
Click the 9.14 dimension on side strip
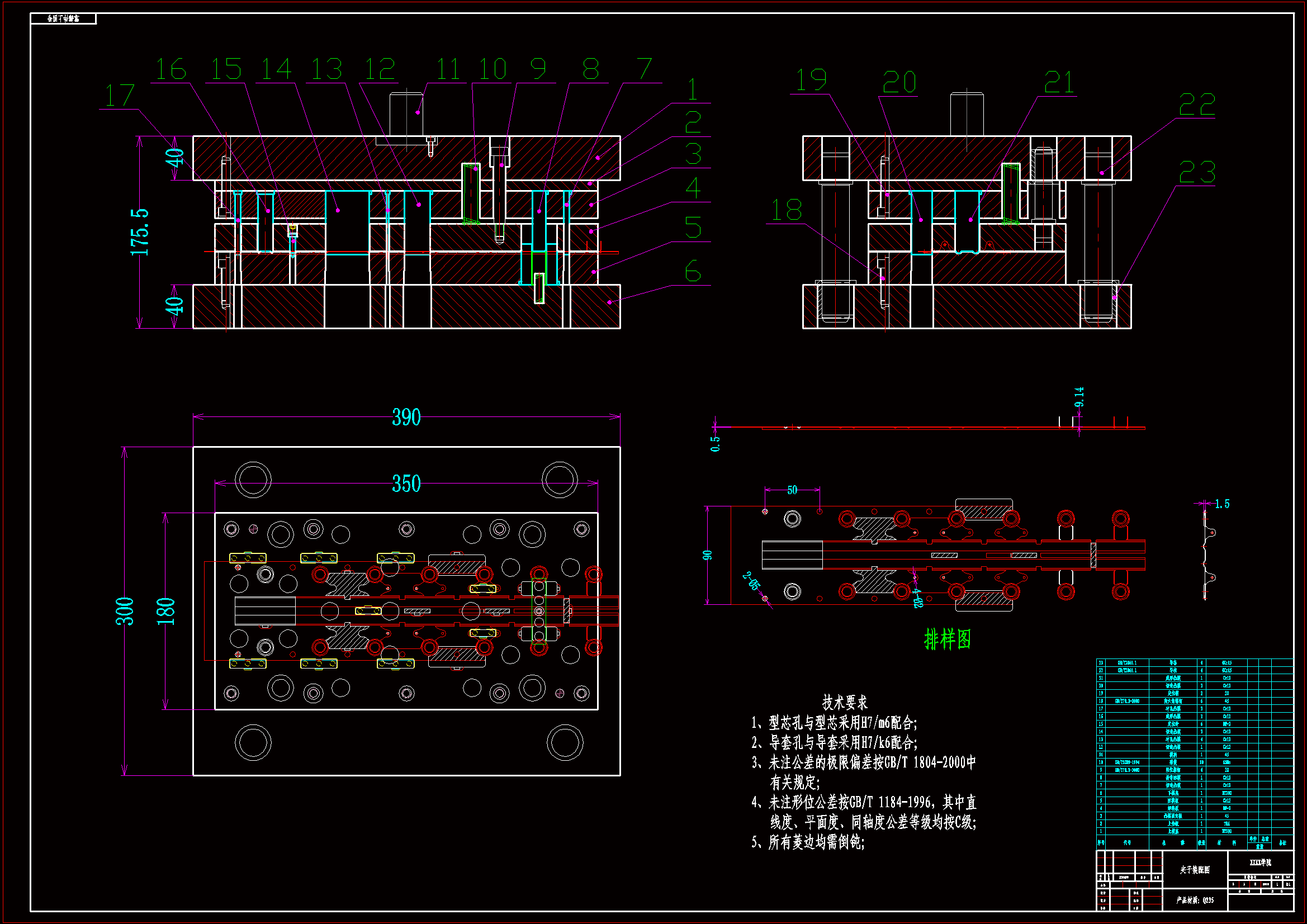tap(1079, 397)
